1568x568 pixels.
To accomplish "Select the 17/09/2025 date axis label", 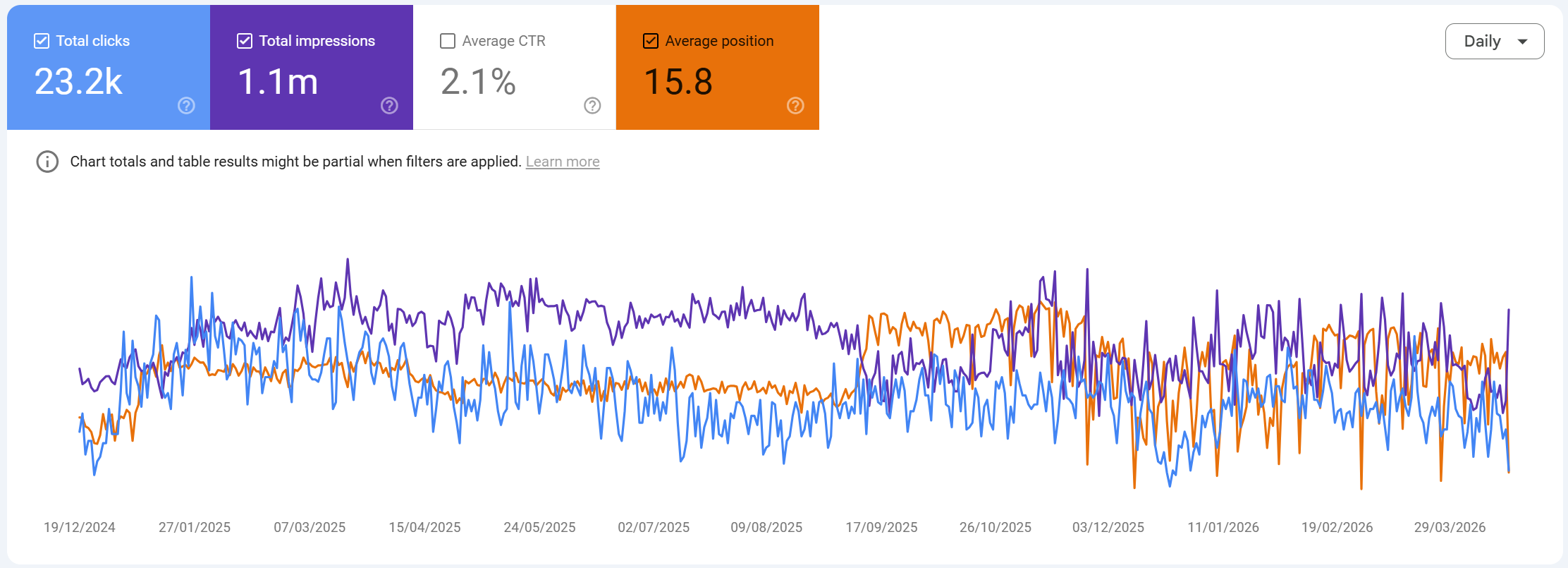I will point(881,527).
